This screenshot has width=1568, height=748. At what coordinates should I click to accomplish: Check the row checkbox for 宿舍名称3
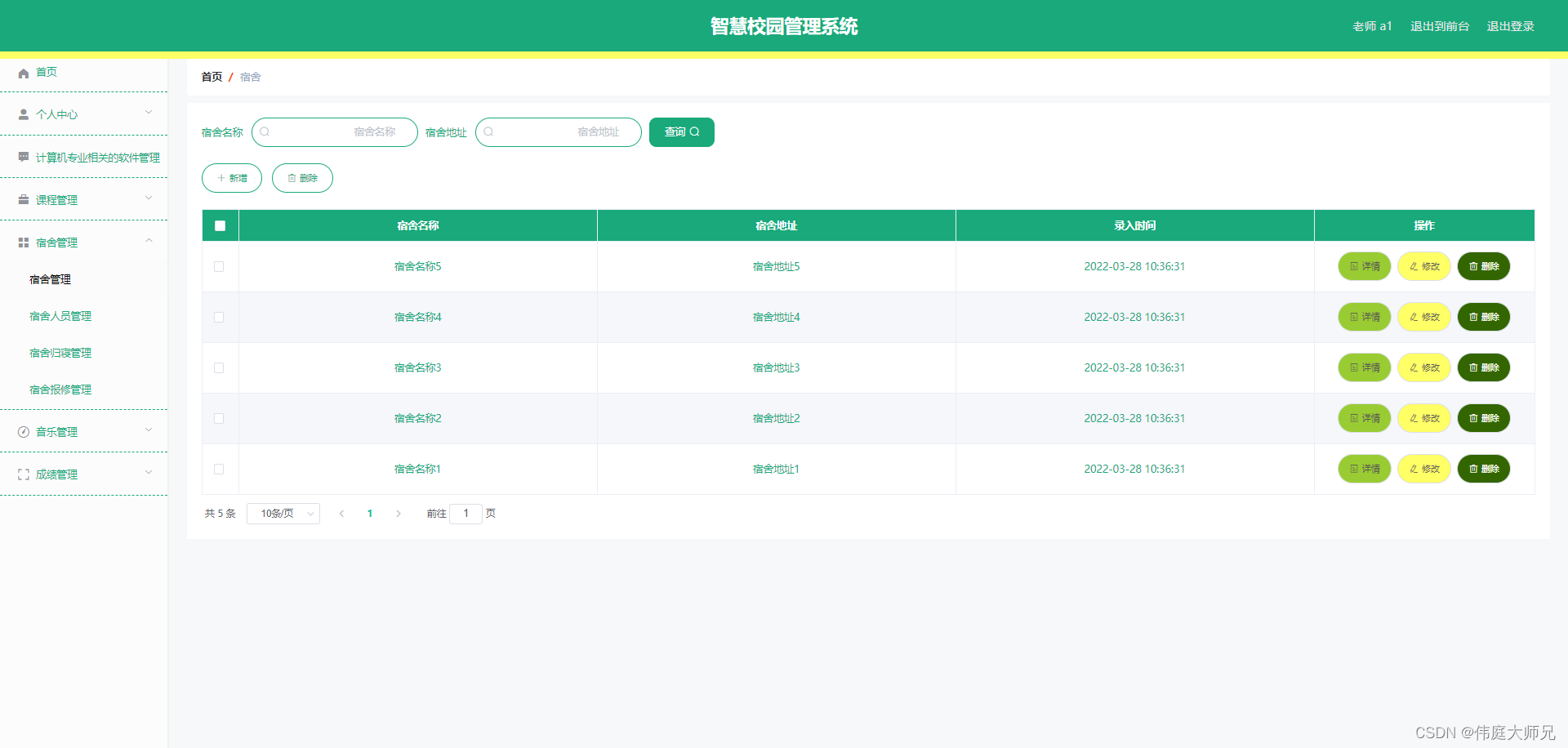219,367
